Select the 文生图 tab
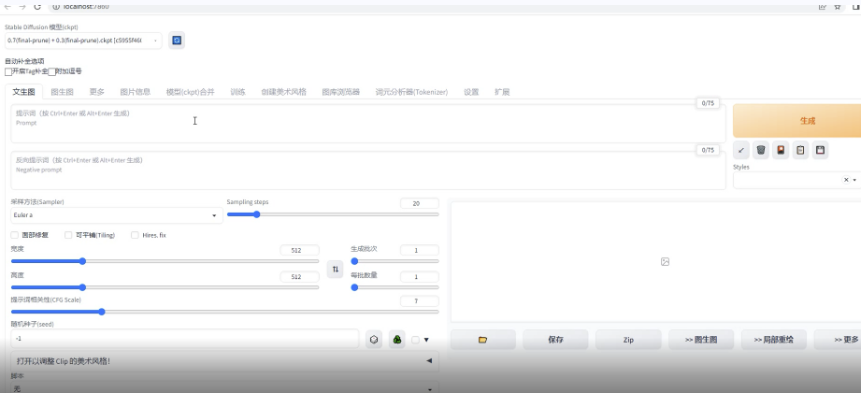The image size is (861, 393). [24, 92]
